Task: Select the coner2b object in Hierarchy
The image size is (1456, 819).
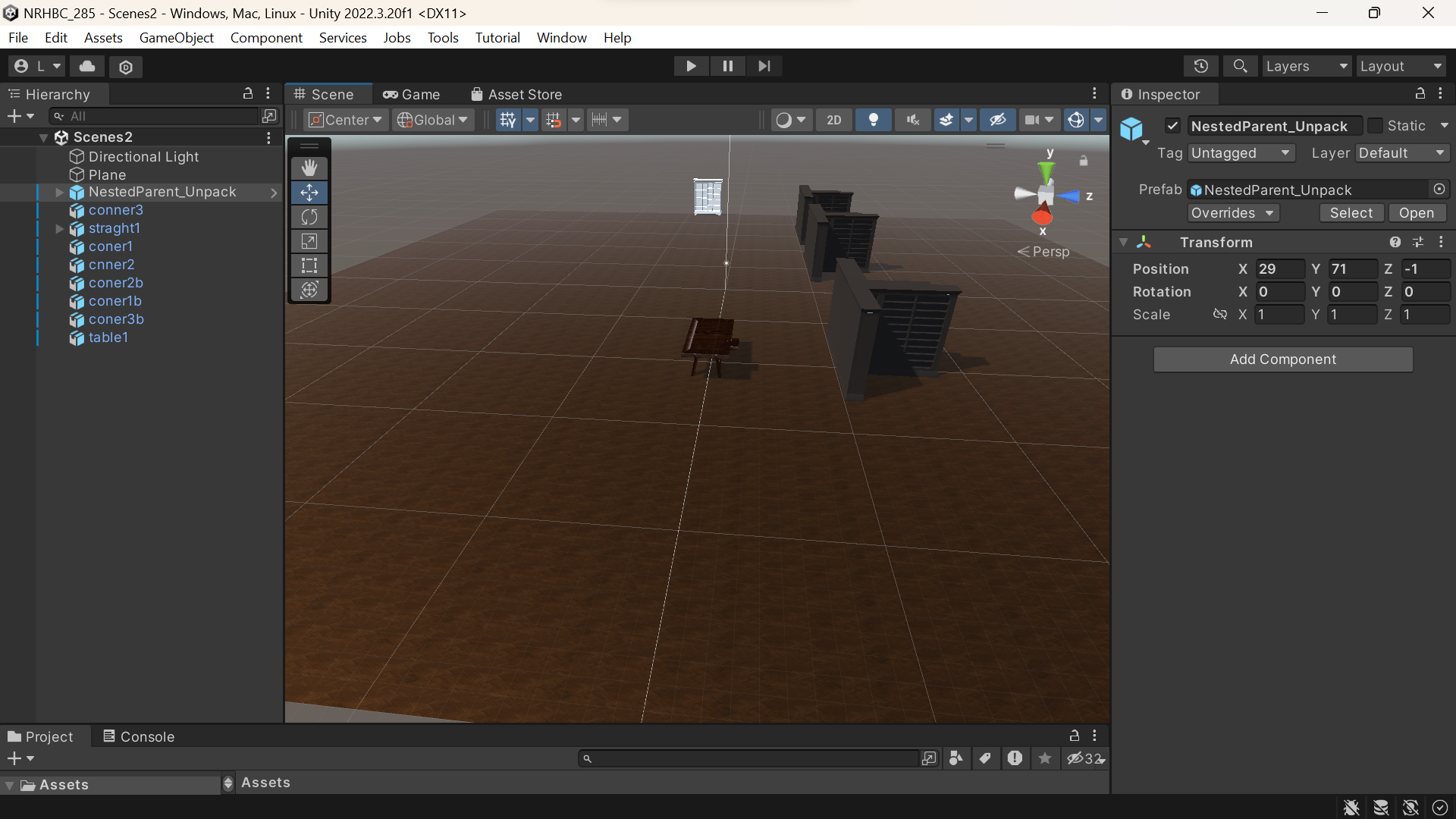Action: click(115, 283)
